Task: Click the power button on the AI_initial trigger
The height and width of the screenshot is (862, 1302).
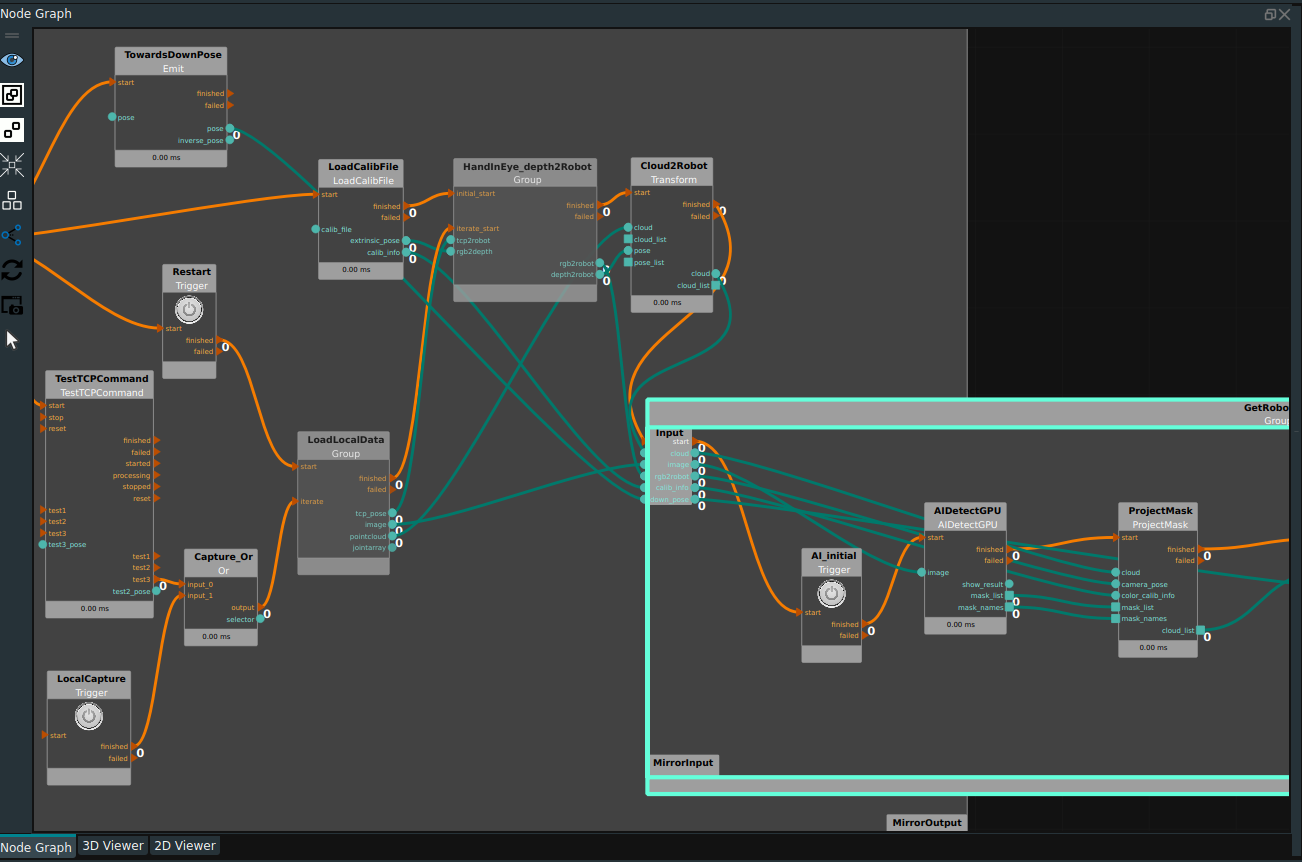Action: [831, 594]
